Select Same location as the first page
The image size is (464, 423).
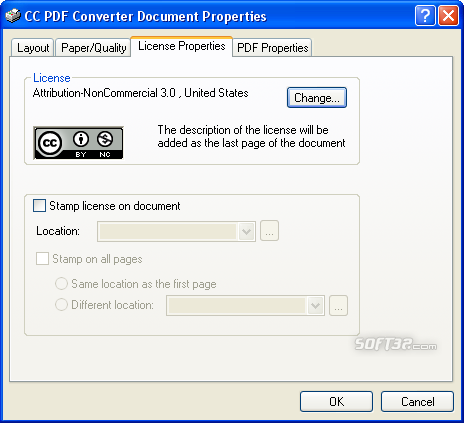tap(61, 284)
